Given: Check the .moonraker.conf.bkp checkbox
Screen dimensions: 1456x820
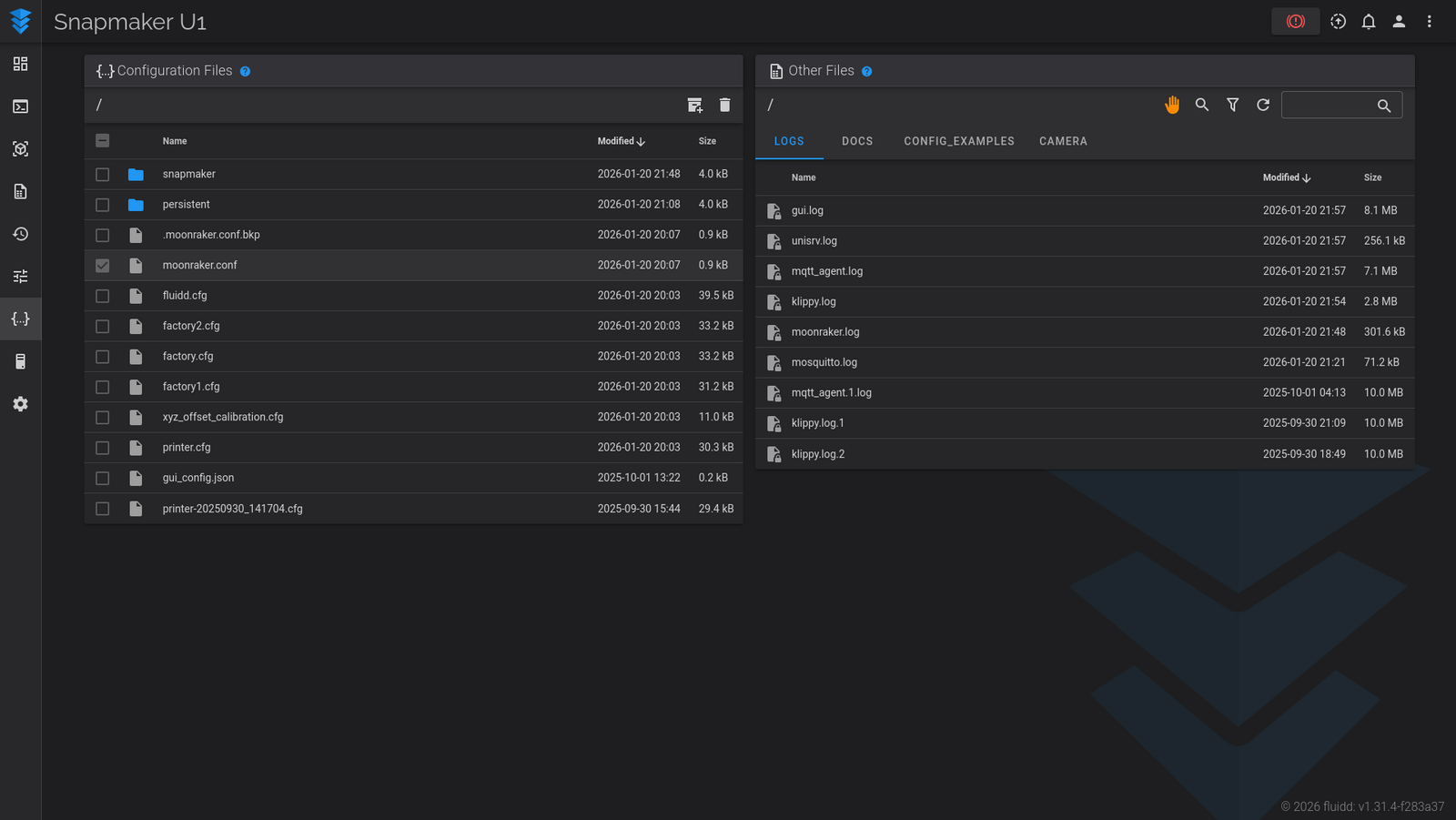Looking at the screenshot, I should point(103,235).
